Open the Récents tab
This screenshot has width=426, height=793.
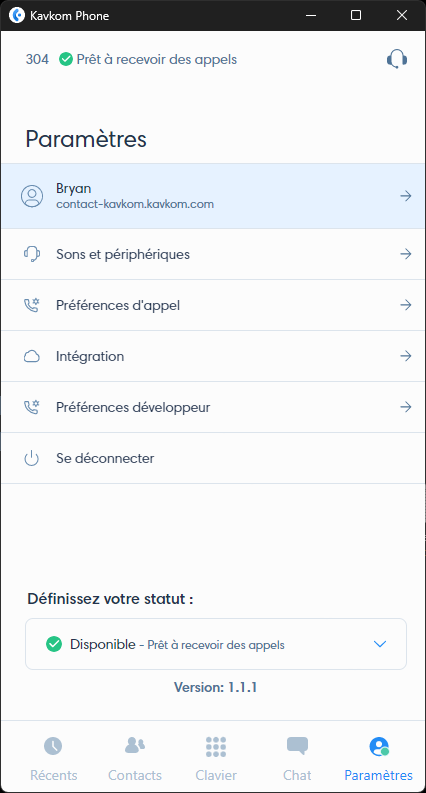pyautogui.click(x=54, y=758)
